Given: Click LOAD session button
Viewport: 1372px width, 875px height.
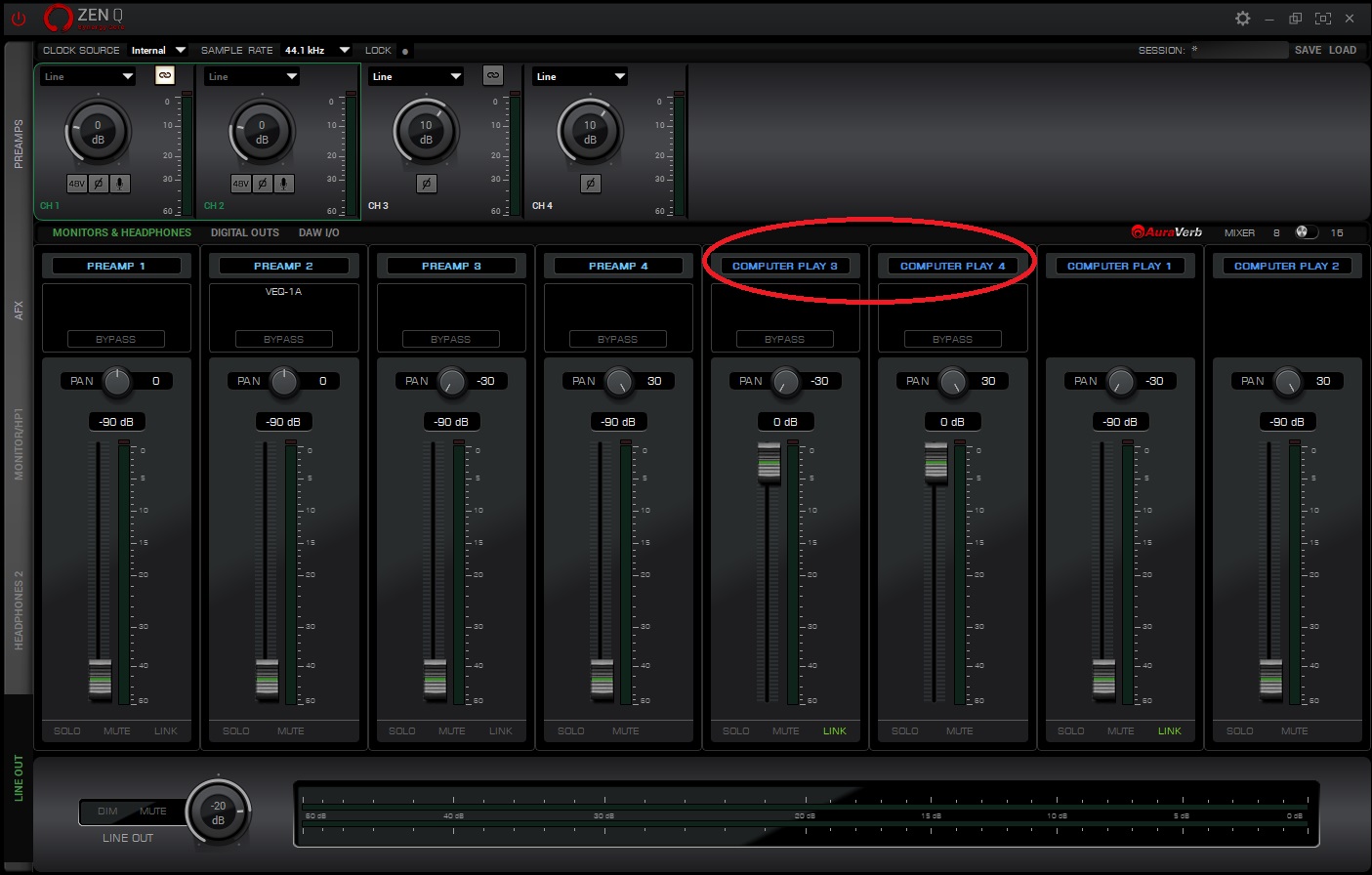Looking at the screenshot, I should 1343,50.
